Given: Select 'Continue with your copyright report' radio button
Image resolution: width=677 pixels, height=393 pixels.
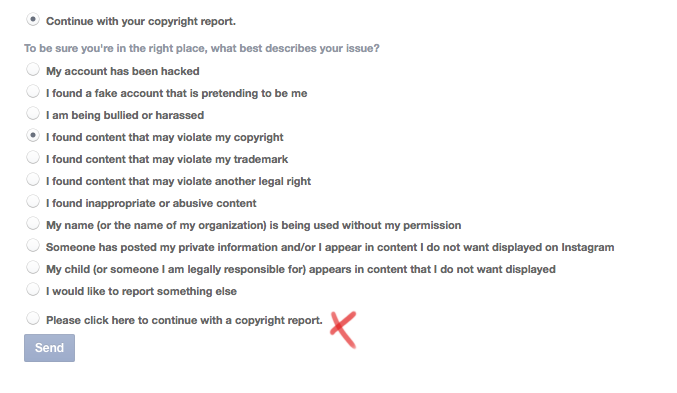Looking at the screenshot, I should tap(33, 19).
